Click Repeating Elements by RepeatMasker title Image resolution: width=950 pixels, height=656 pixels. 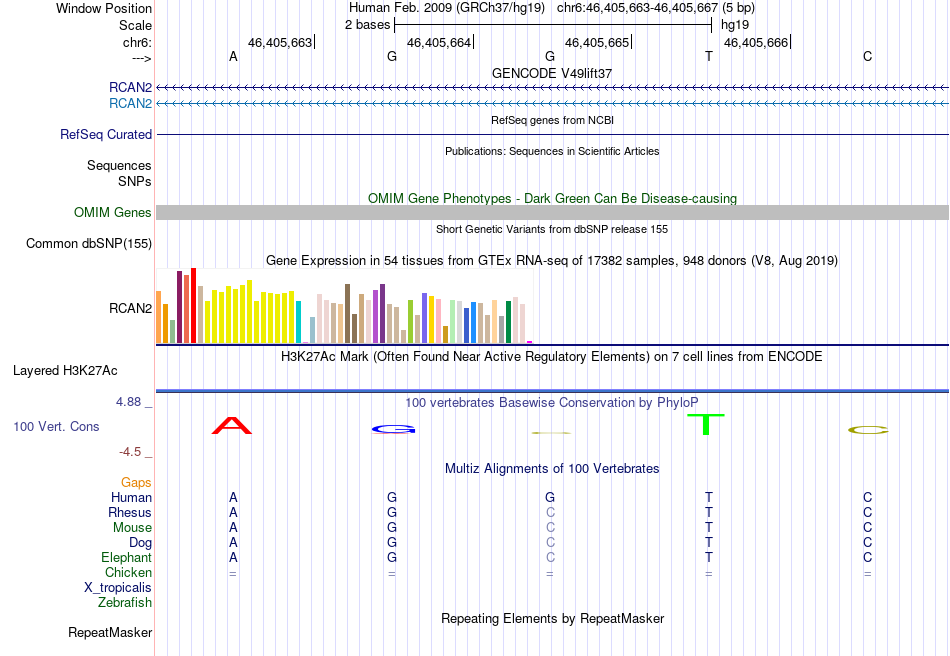[552, 618]
